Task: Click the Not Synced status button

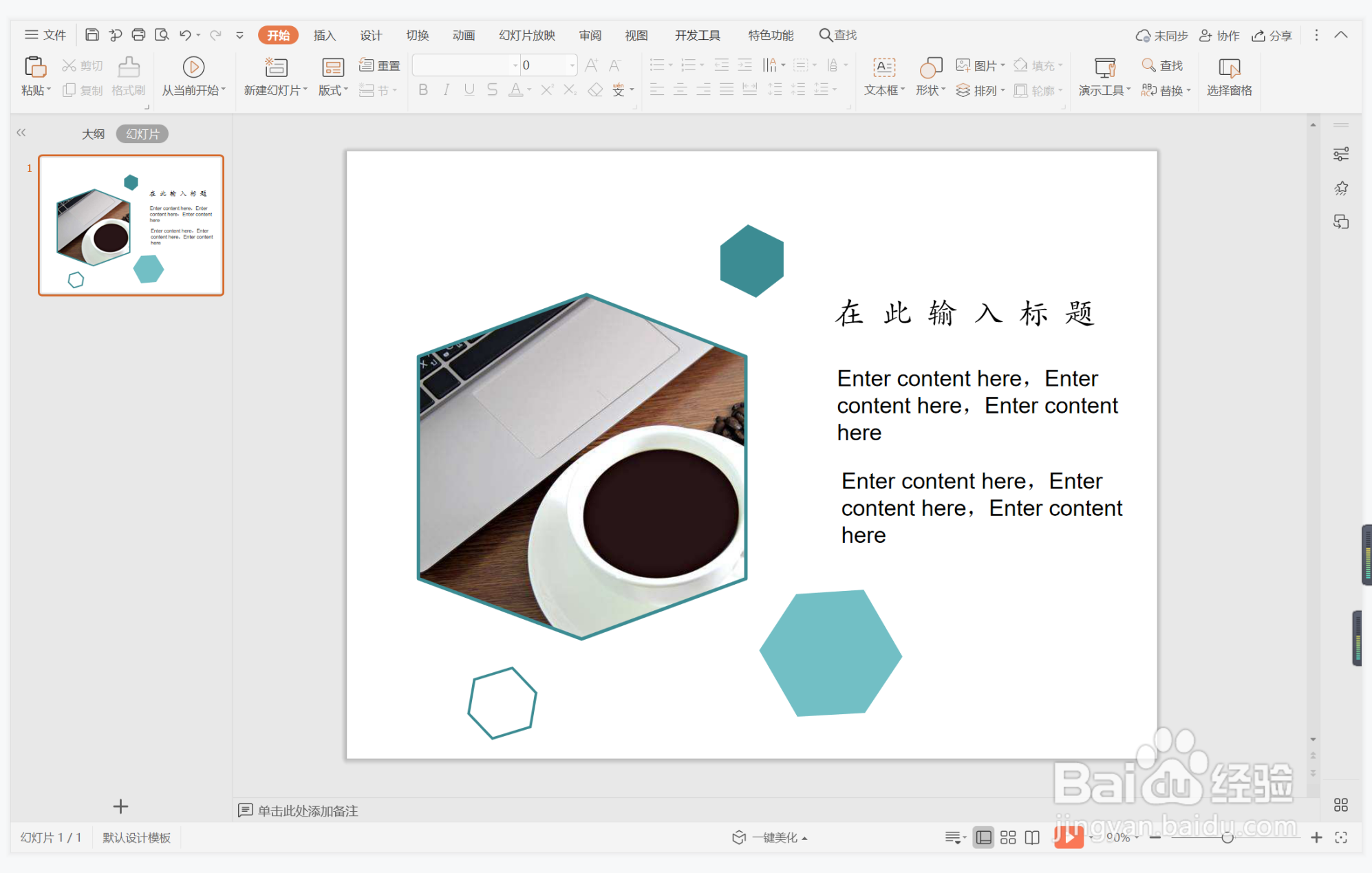Action: 1161,36
